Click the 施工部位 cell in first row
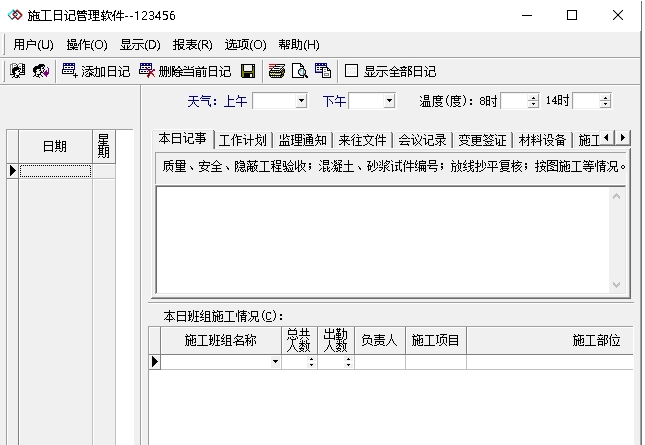Screen dimensions: 645x445 (x=550, y=362)
